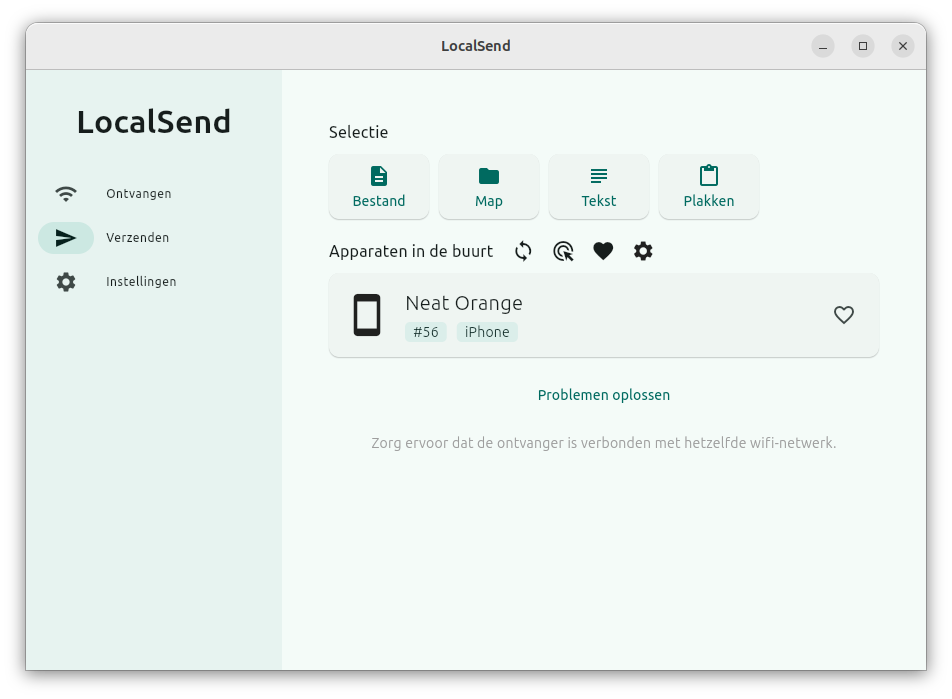Click the iPhone tag on the device card
Viewport: 952px width, 699px height.
click(x=487, y=332)
